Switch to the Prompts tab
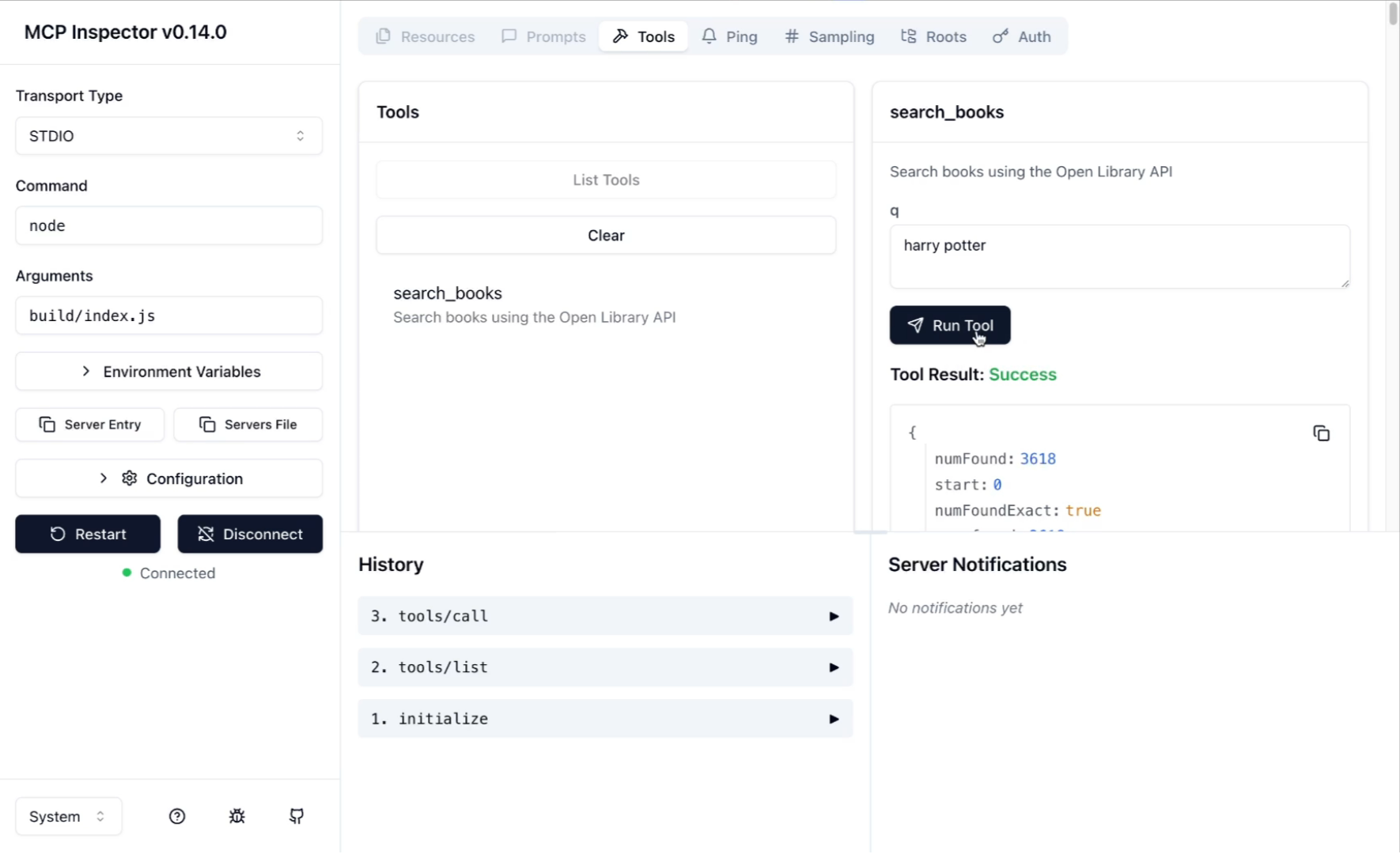Screen dimensions: 1400x854 tap(543, 36)
